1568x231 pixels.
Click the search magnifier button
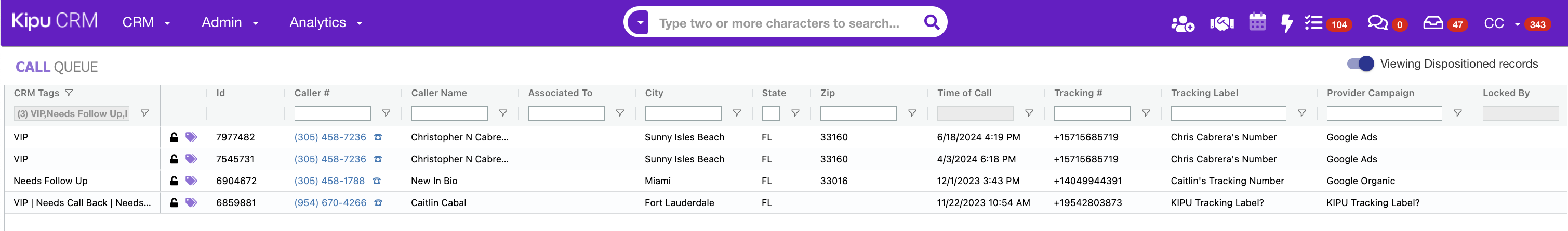point(931,22)
